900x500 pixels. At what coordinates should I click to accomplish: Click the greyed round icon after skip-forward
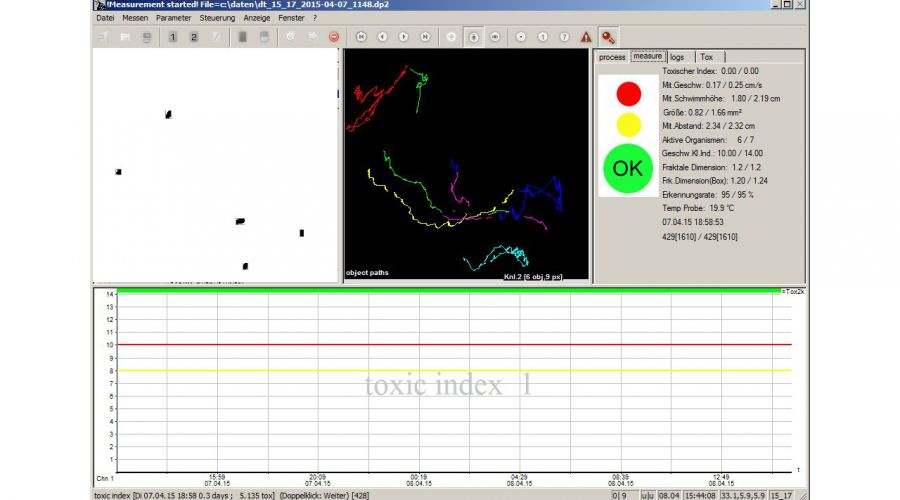point(451,37)
